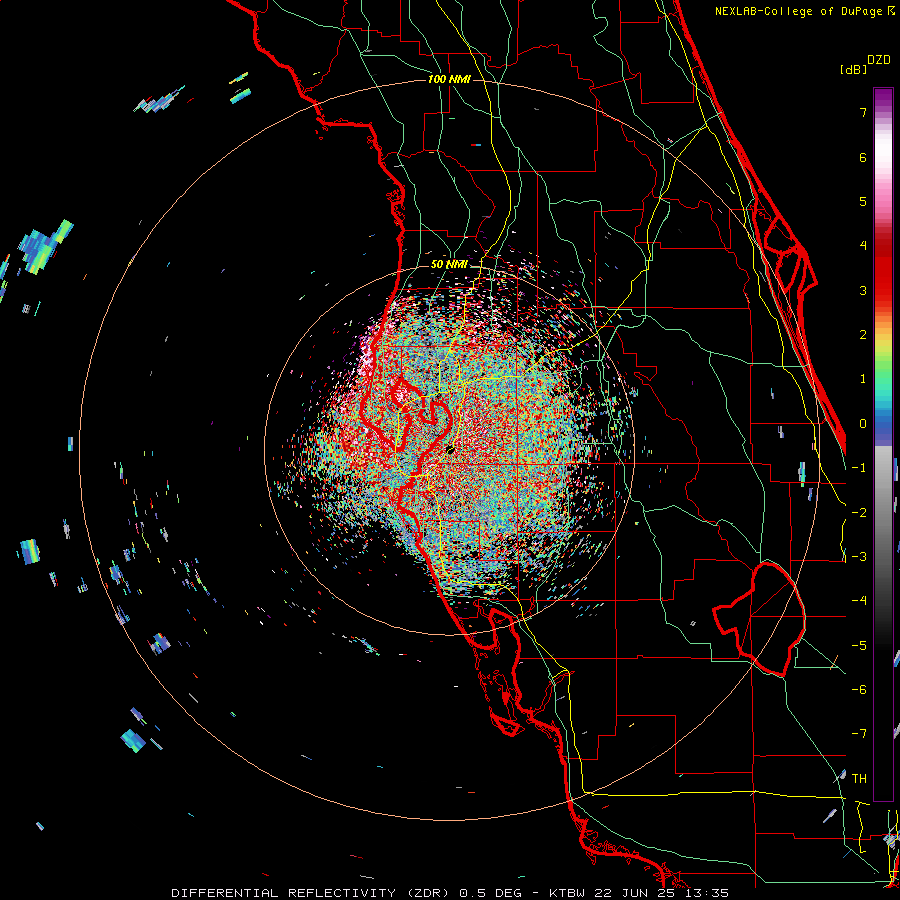Click the "-3" color scale tick label
The image size is (900, 900).
(859, 557)
